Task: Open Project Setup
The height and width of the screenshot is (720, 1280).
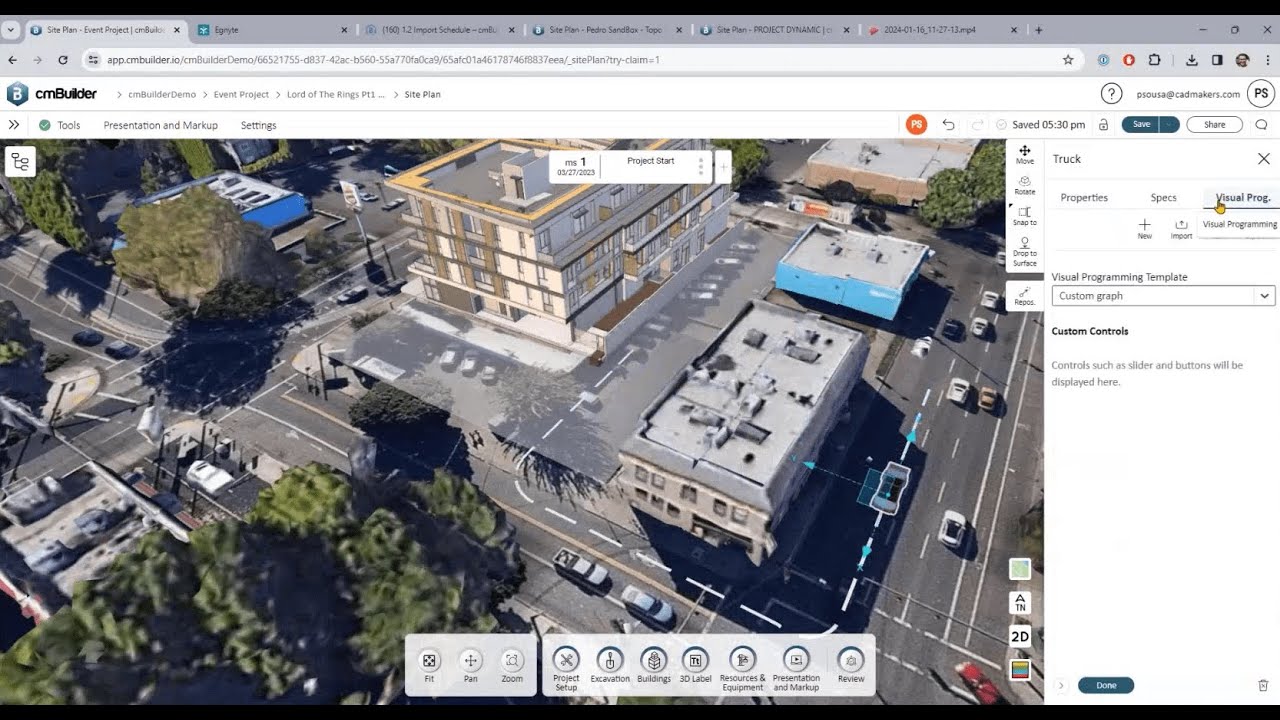Action: 566,668
